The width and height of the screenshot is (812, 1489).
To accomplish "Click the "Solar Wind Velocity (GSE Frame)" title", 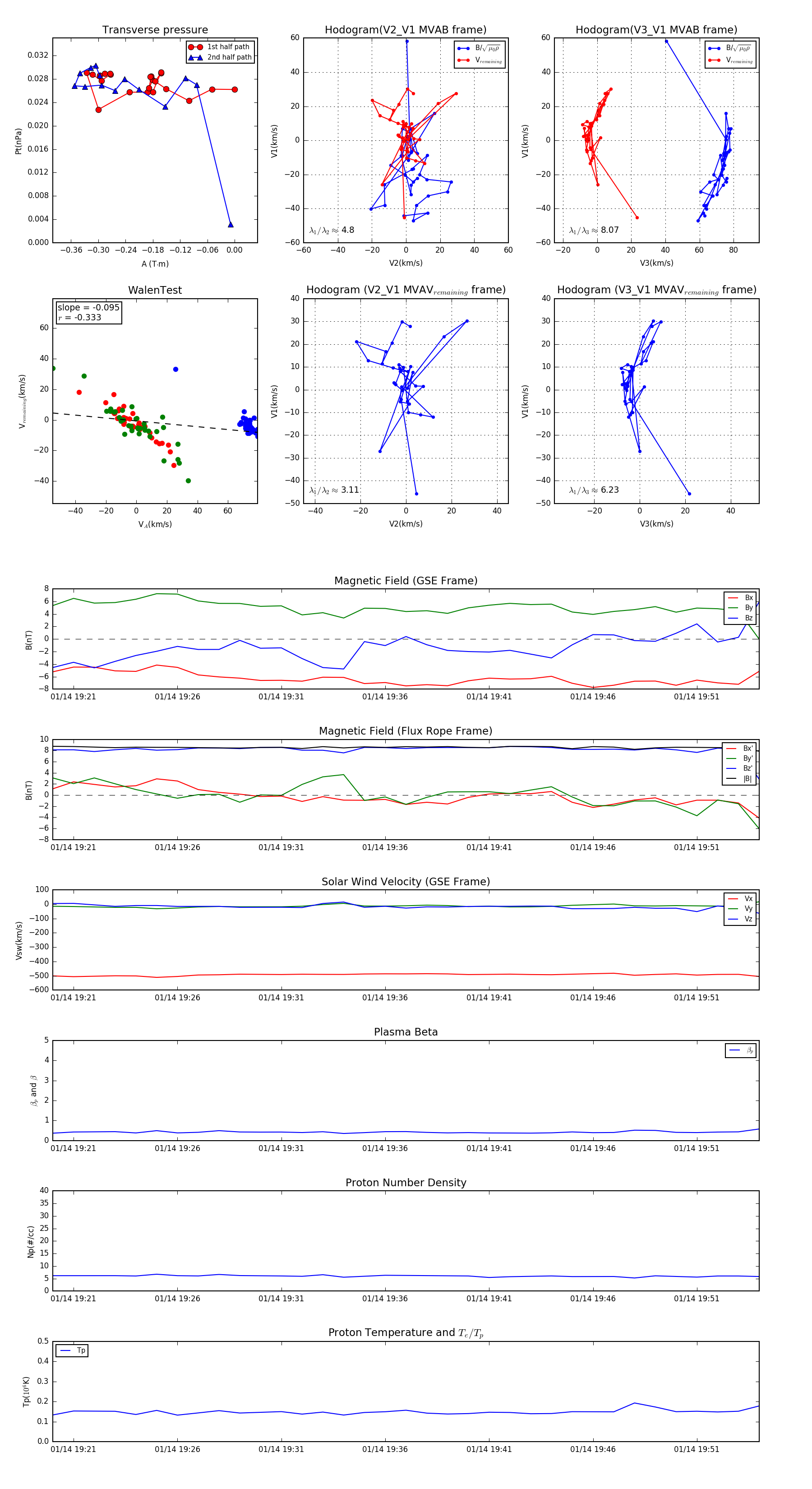I will pos(406,882).
